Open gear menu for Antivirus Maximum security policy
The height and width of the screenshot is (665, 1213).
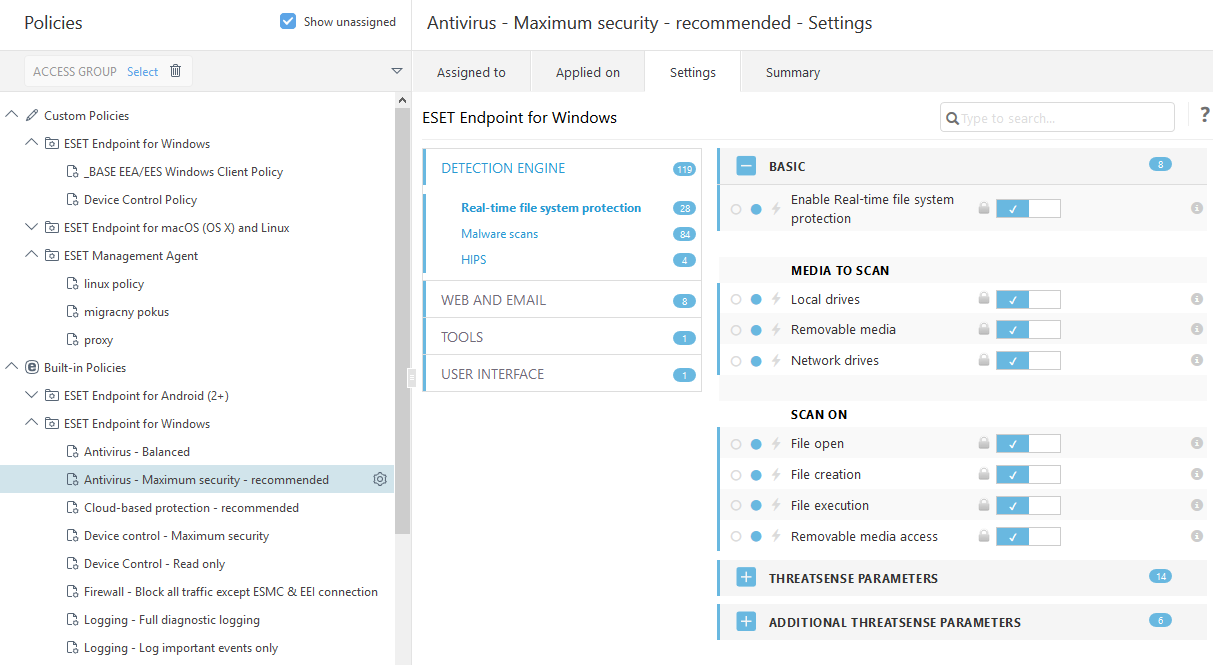[380, 480]
